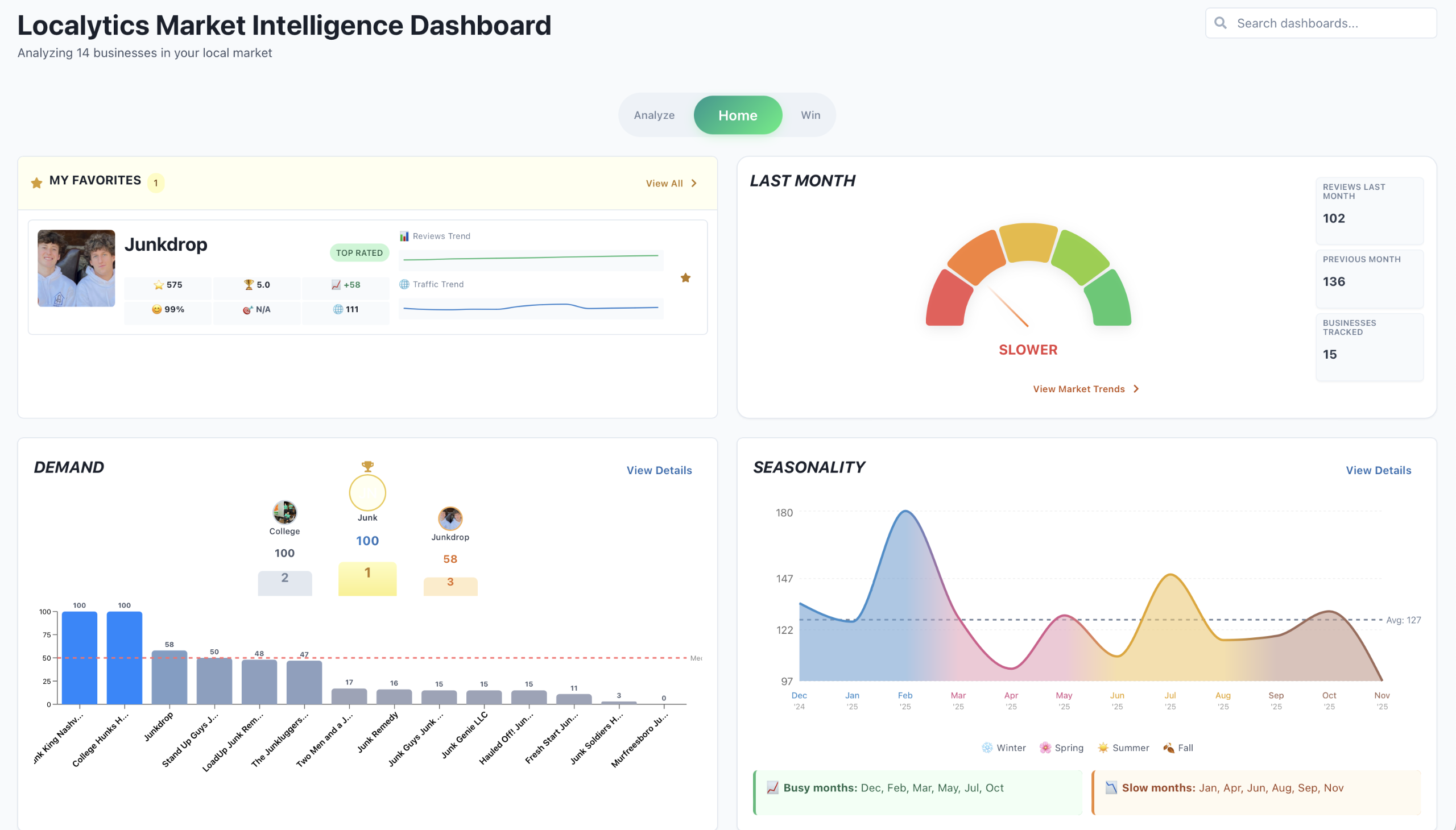
Task: Click the search magnifier in the search bar
Action: tap(1221, 22)
